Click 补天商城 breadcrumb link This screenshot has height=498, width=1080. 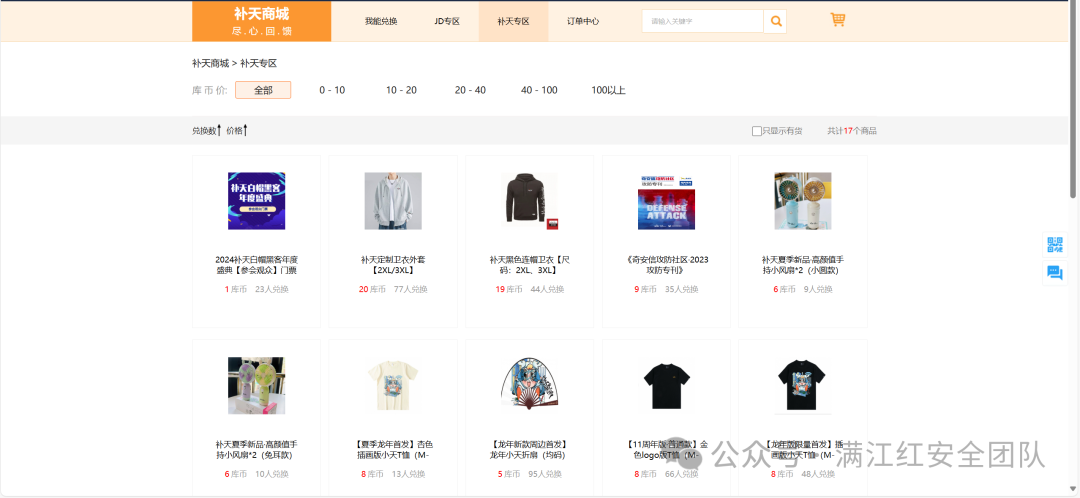coord(210,63)
